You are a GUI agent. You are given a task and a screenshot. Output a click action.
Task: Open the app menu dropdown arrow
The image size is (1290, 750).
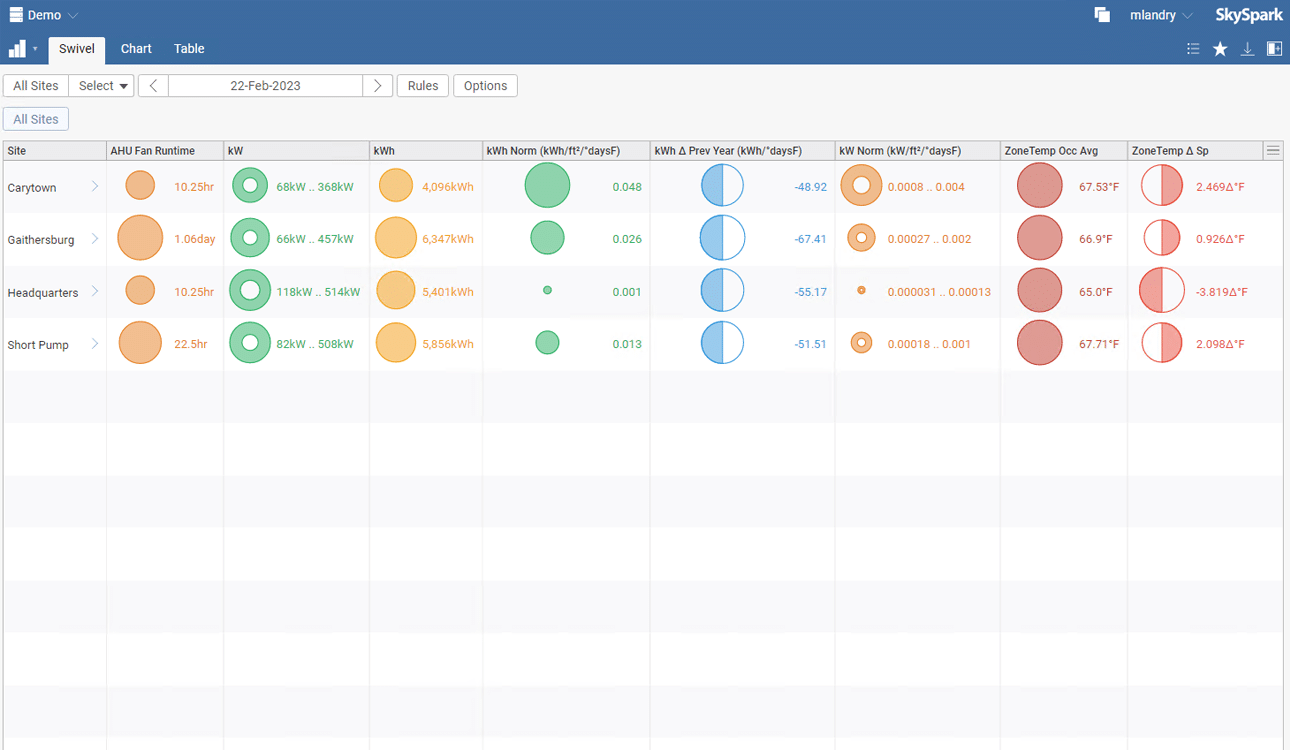(x=35, y=49)
